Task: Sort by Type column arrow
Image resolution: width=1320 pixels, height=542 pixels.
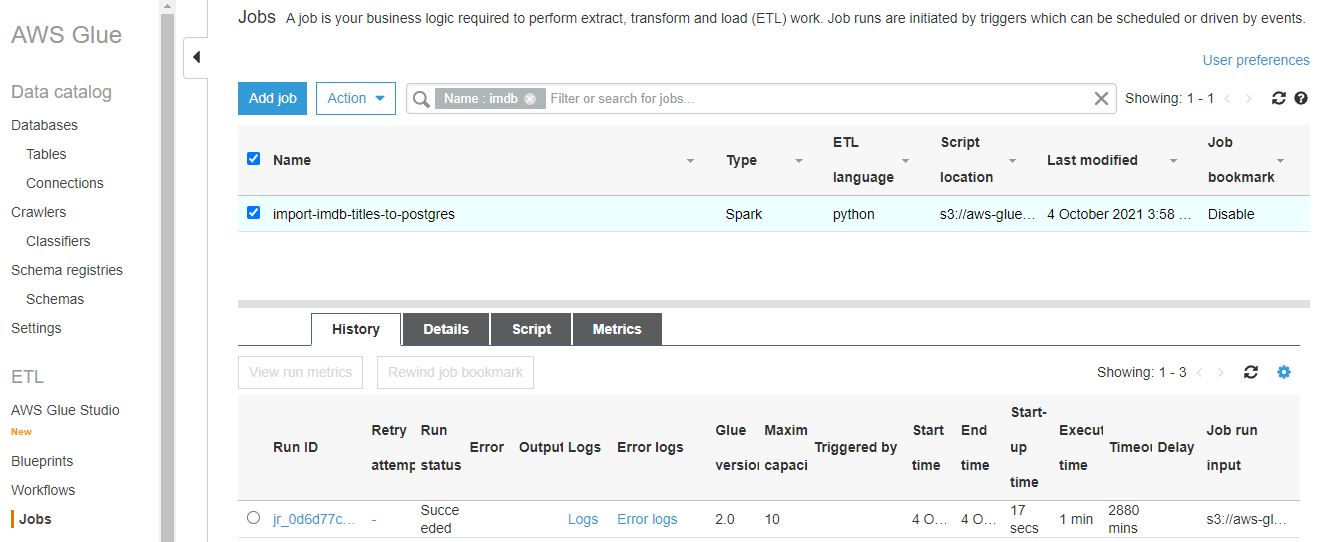Action: point(798,161)
